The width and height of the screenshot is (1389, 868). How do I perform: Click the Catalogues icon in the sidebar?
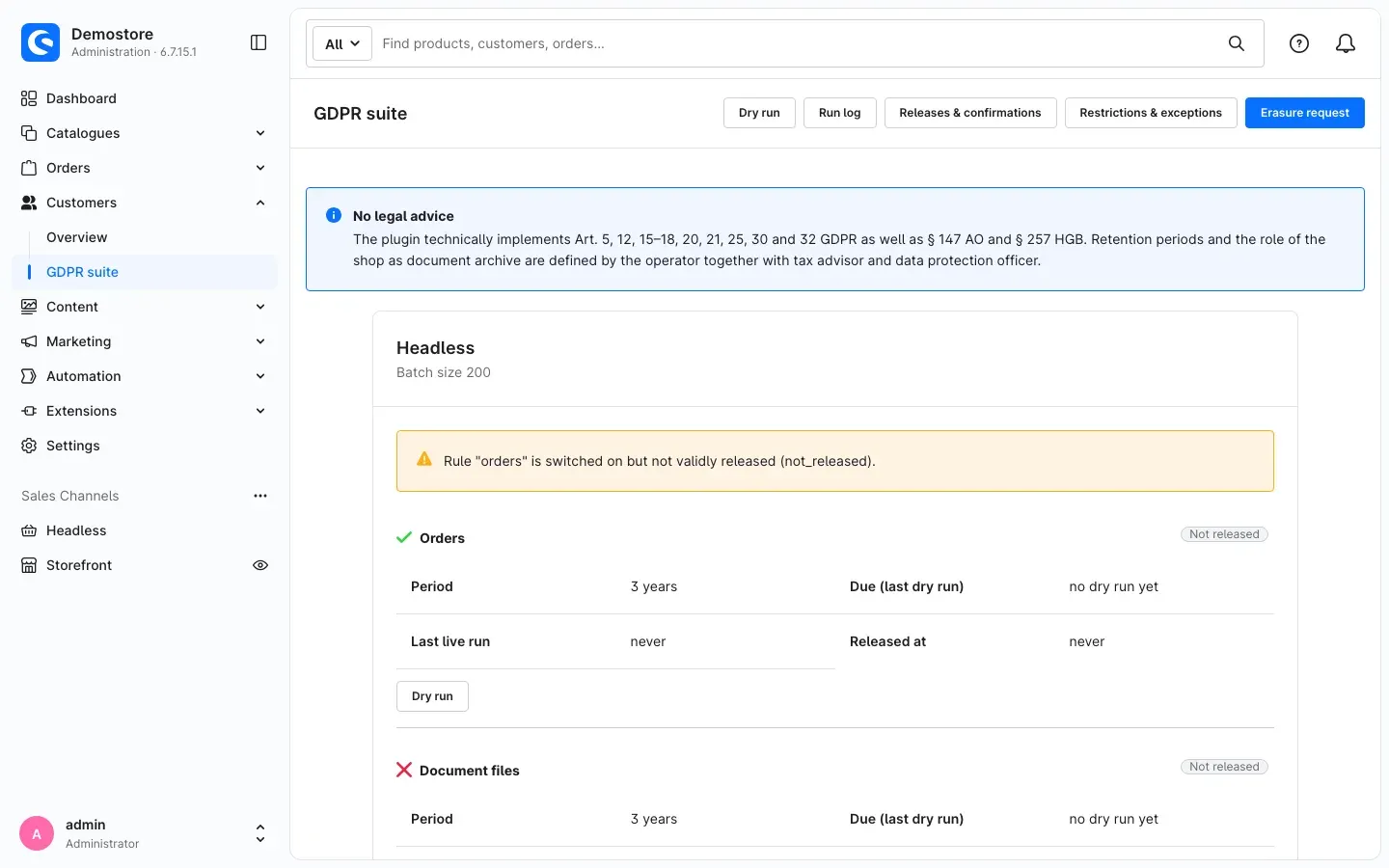(x=29, y=133)
